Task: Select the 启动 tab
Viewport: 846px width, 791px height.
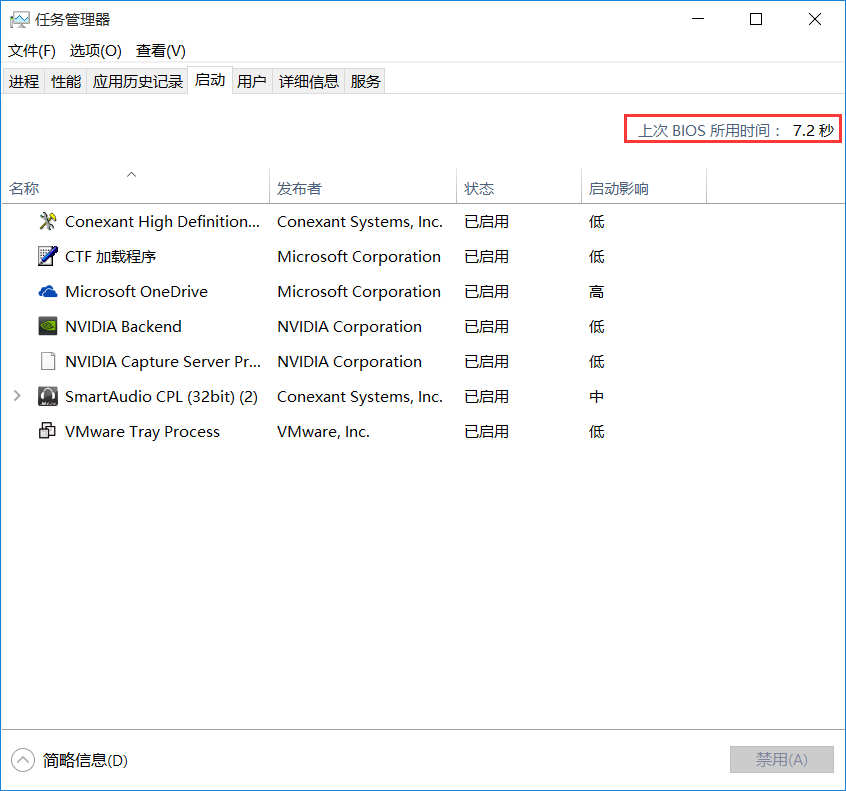Action: (210, 80)
